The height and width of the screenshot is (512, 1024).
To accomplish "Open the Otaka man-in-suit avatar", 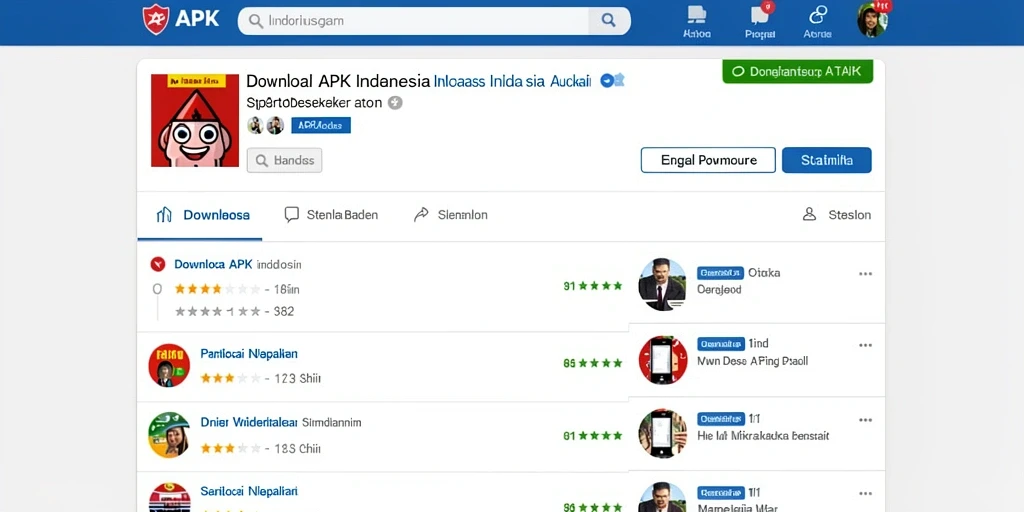I will 662,284.
